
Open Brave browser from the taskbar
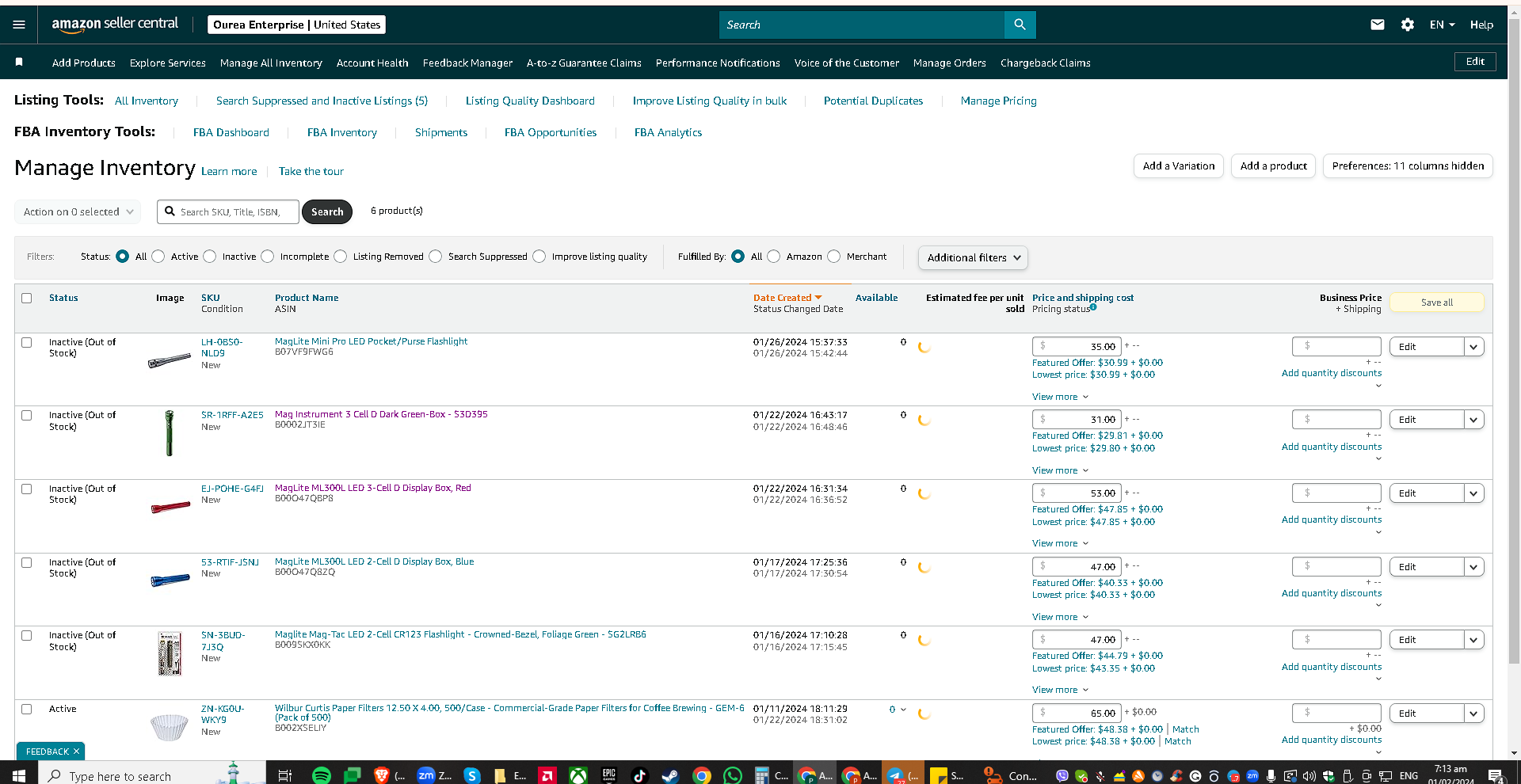(381, 775)
